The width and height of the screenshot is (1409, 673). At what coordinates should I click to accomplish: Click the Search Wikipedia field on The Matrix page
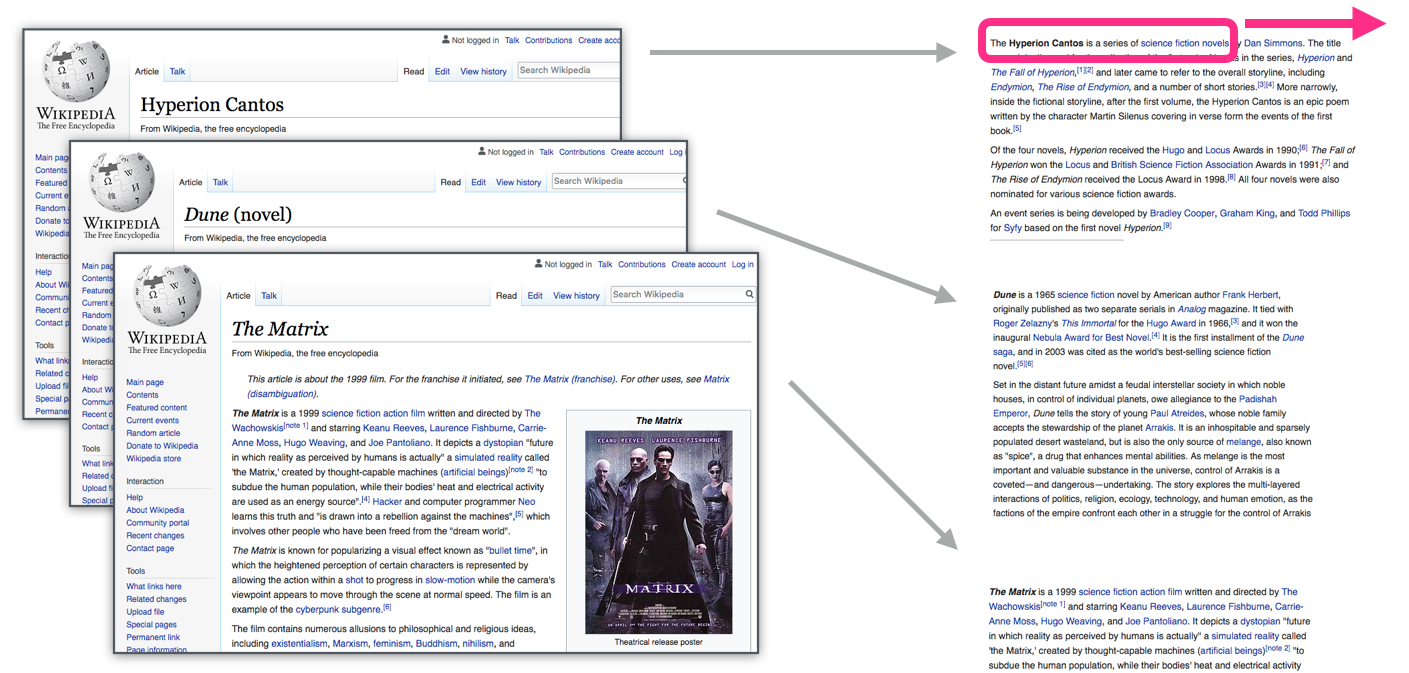click(x=676, y=295)
